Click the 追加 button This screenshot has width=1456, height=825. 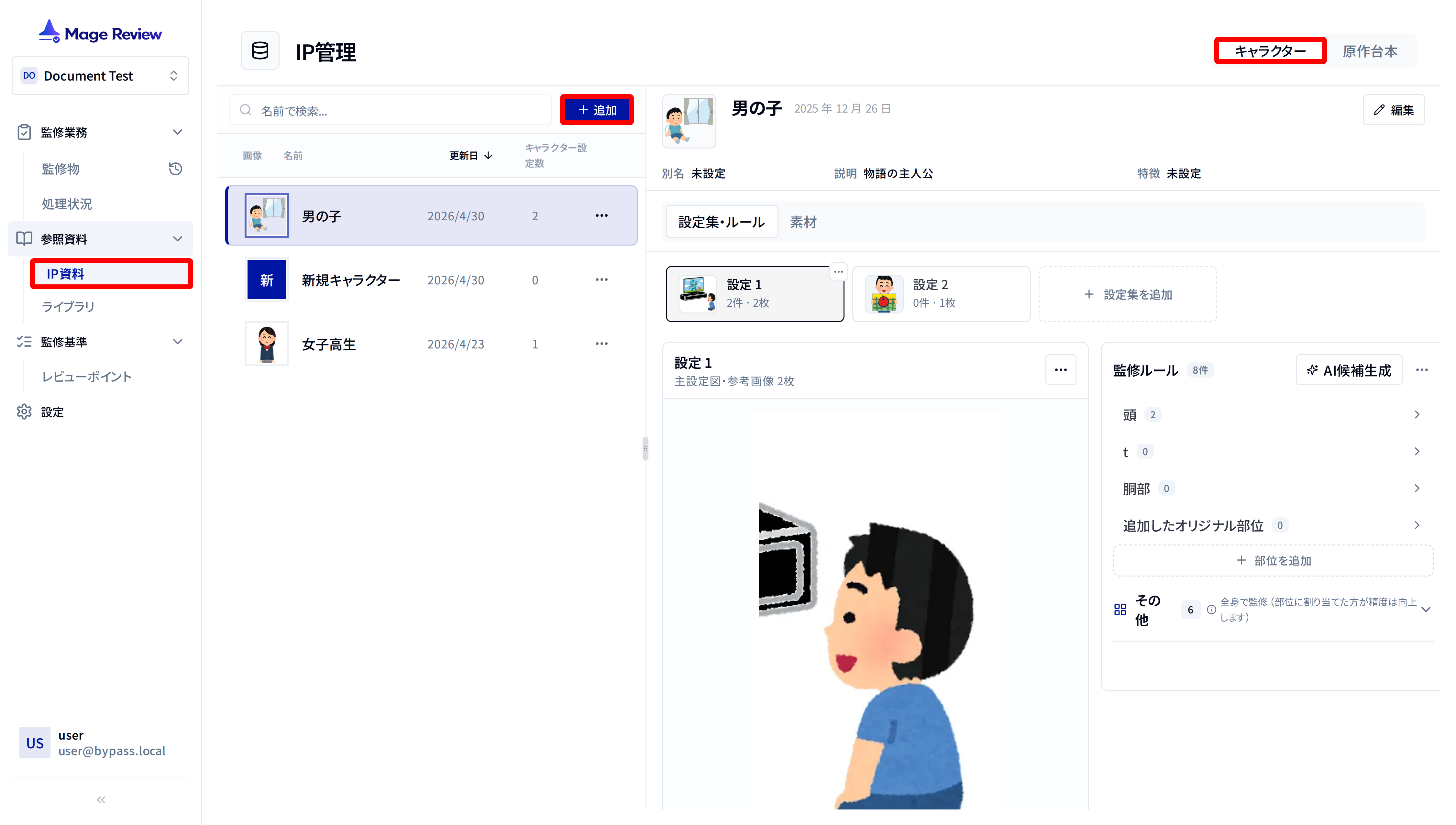tap(597, 110)
